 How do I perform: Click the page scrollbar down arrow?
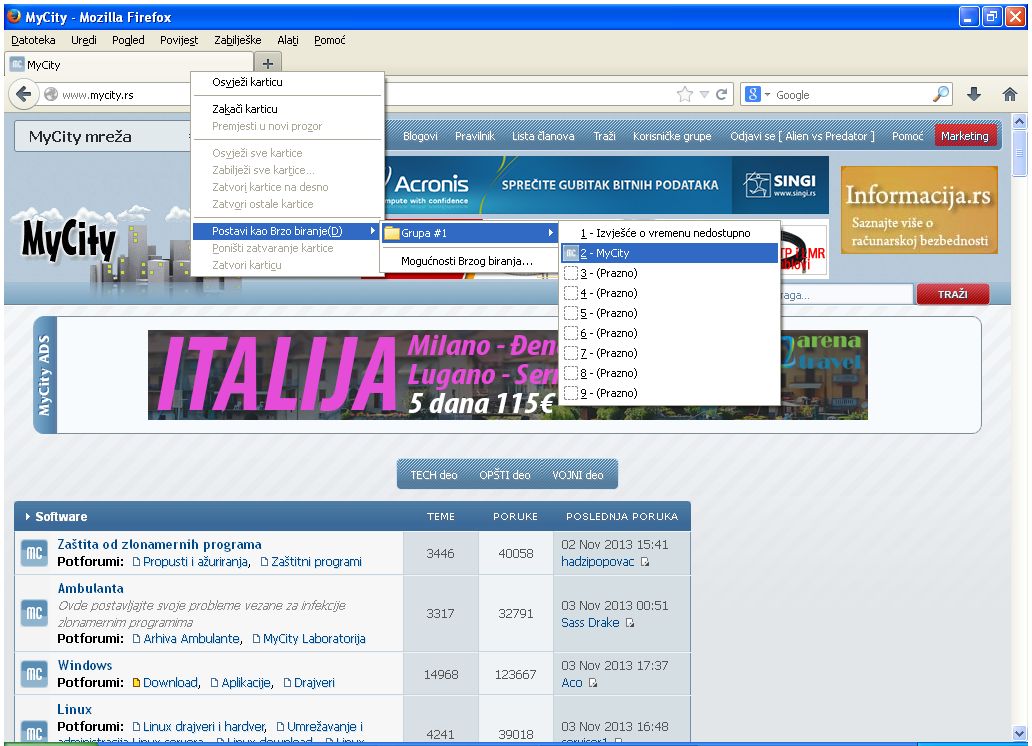pos(1019,733)
